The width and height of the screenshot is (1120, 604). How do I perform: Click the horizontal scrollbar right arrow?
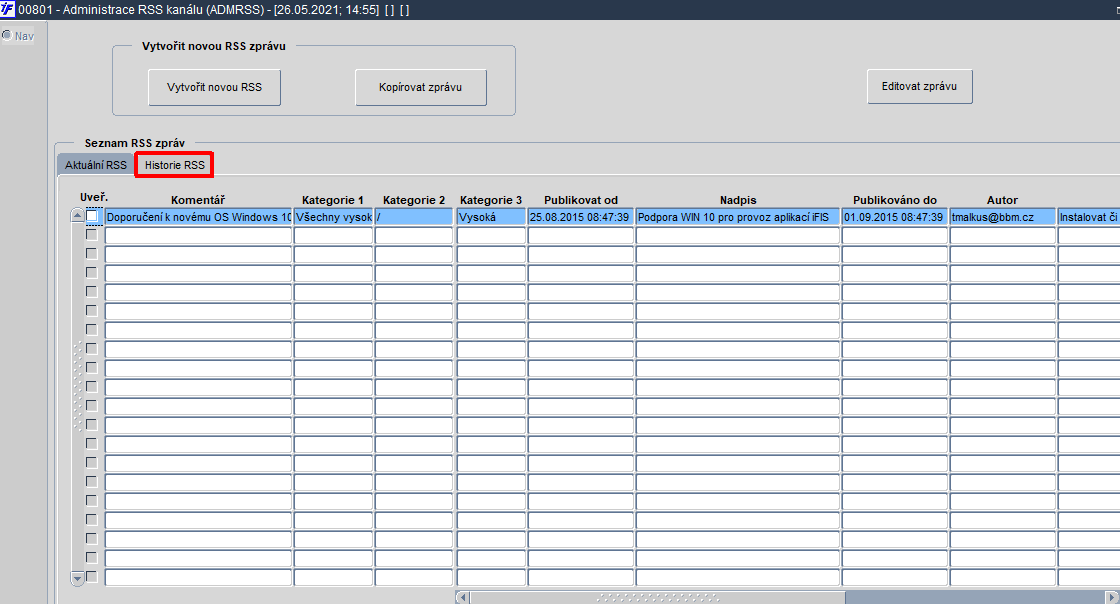pyautogui.click(x=1112, y=598)
